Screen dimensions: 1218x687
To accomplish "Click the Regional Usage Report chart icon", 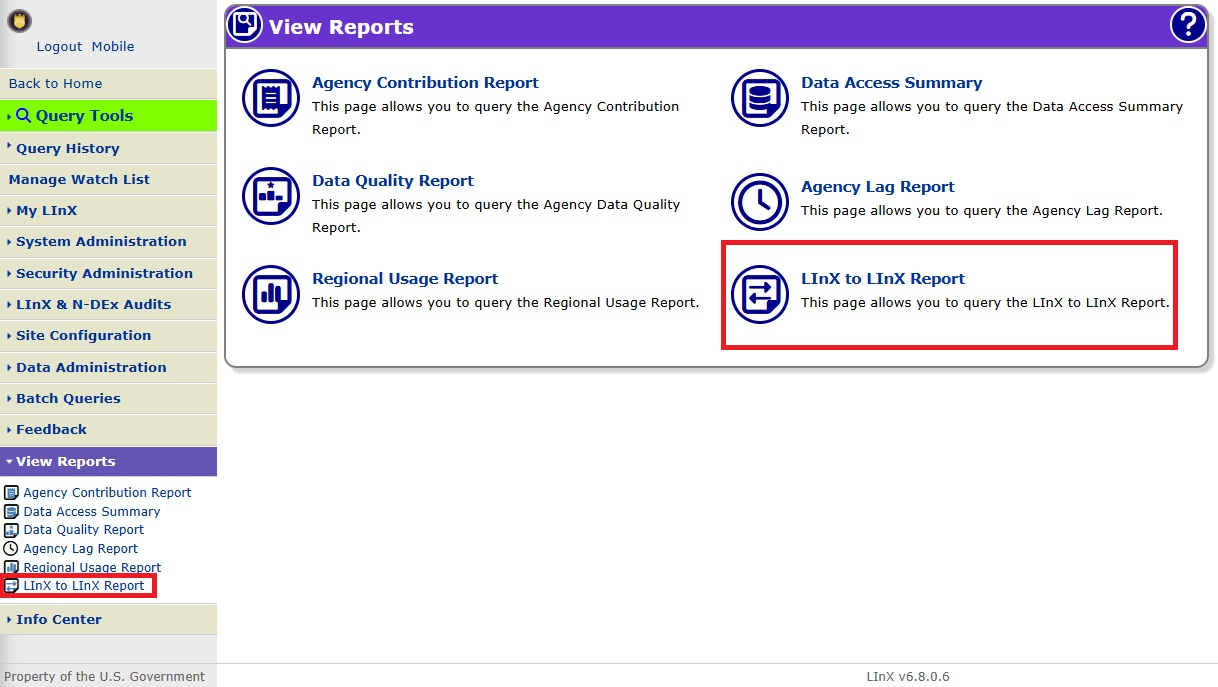I will point(271,294).
